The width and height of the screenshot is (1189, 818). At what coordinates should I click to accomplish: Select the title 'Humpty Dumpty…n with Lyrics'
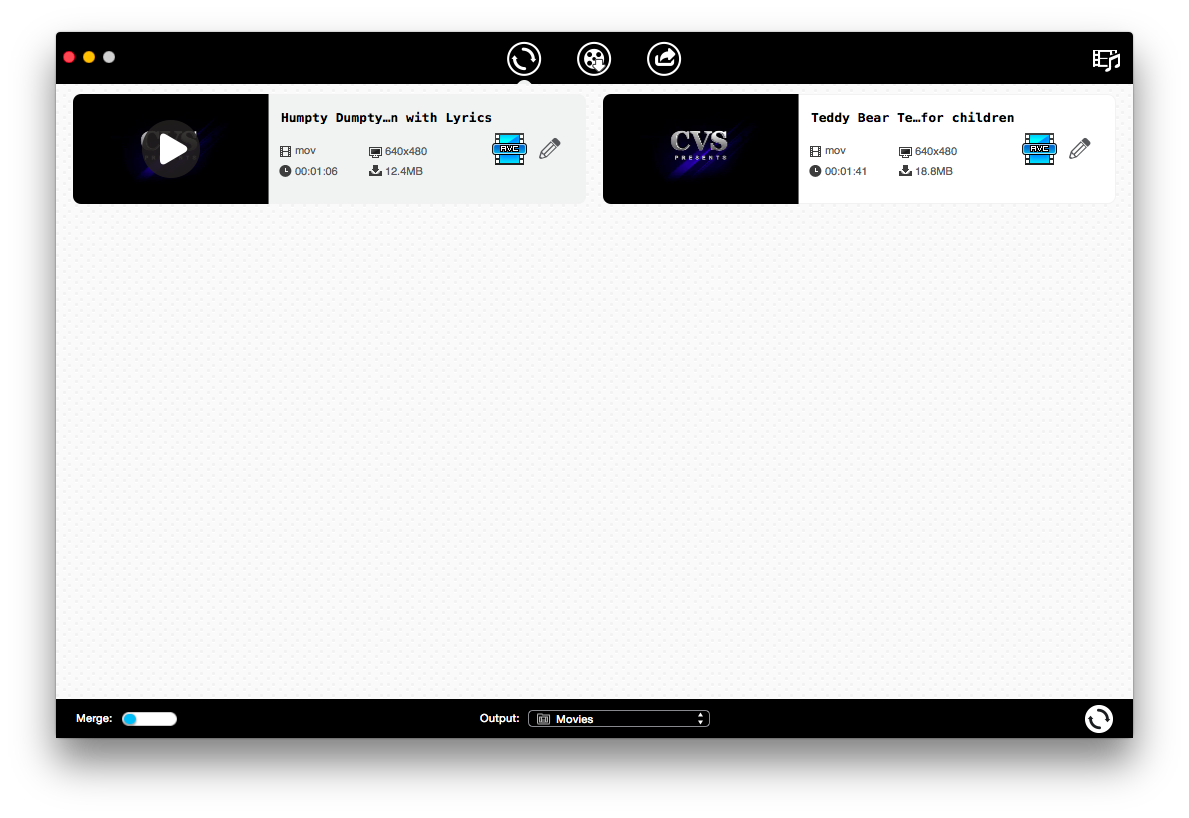386,118
